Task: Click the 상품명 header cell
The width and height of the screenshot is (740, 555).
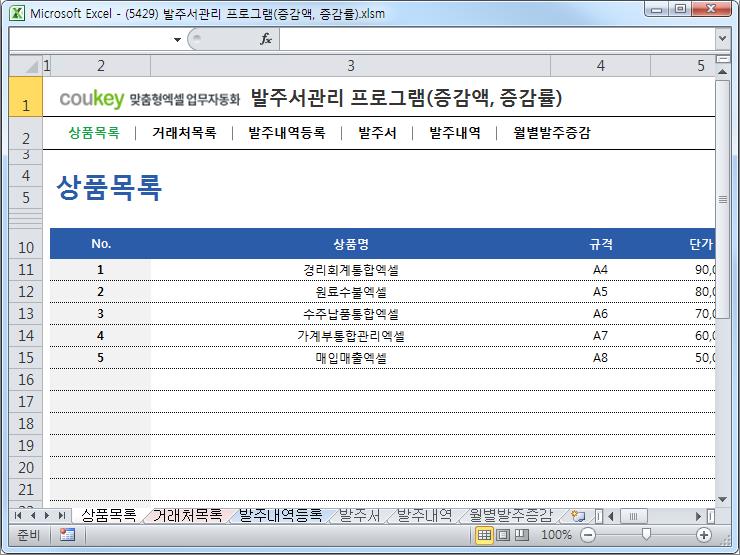Action: (x=351, y=244)
